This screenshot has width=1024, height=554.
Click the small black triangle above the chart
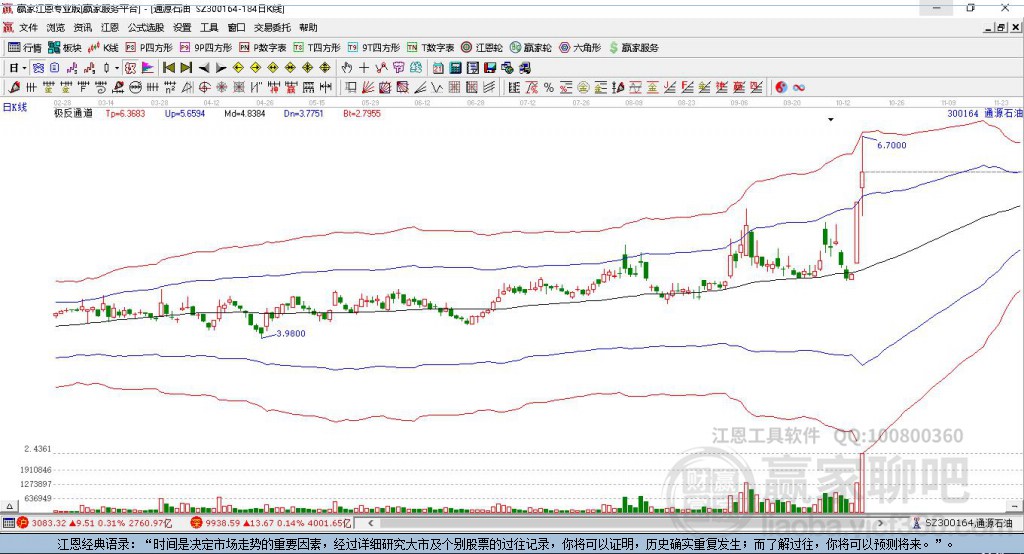[831, 120]
